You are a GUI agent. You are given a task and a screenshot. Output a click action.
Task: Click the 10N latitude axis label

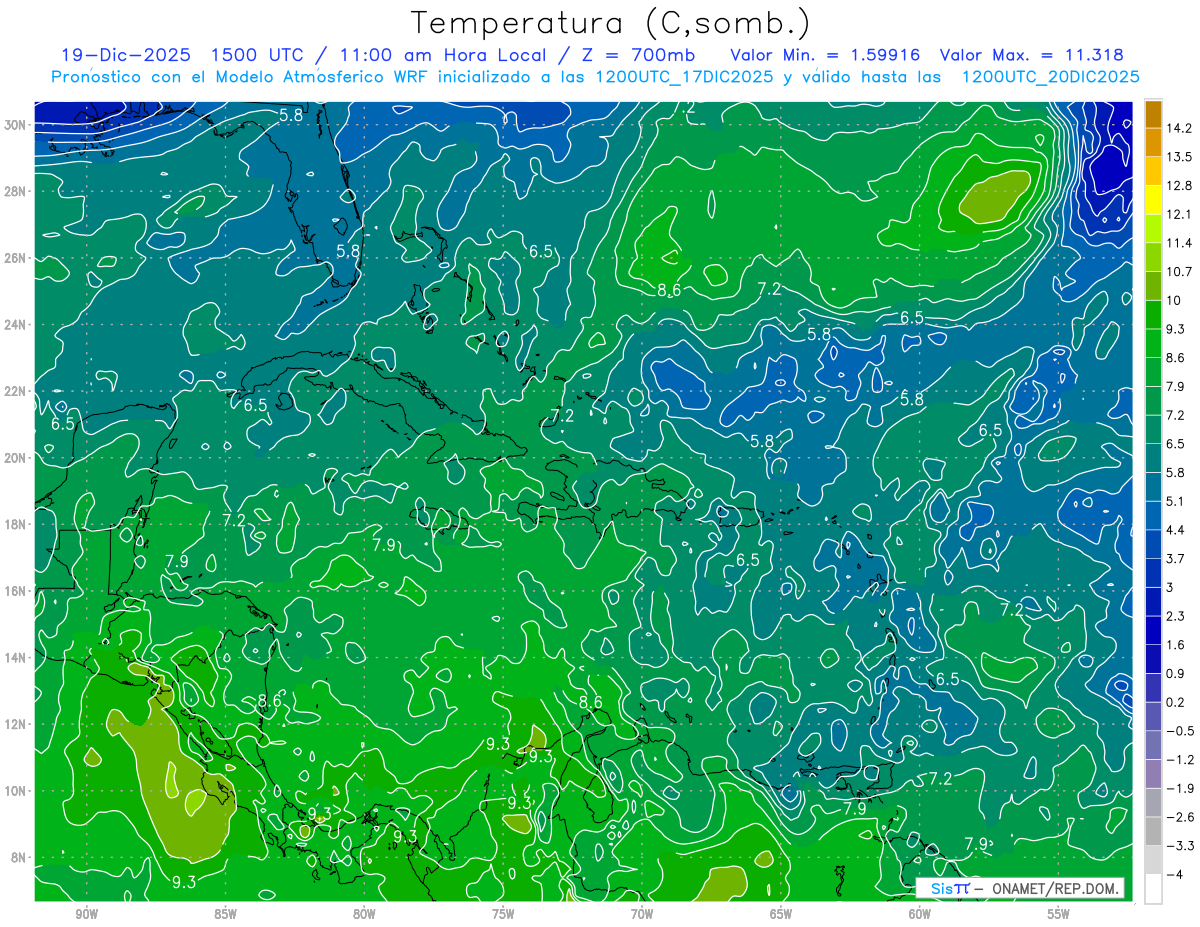pyautogui.click(x=16, y=791)
